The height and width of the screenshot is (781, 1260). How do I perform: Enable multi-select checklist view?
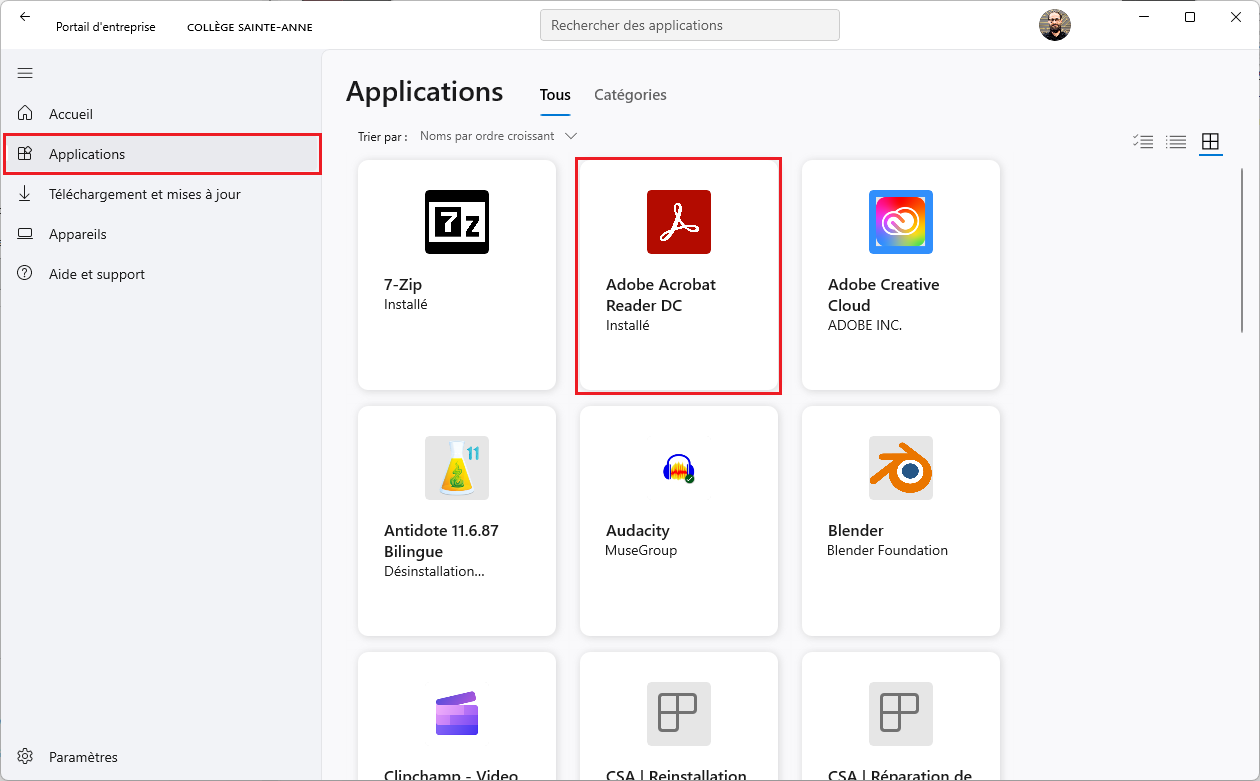[x=1143, y=142]
